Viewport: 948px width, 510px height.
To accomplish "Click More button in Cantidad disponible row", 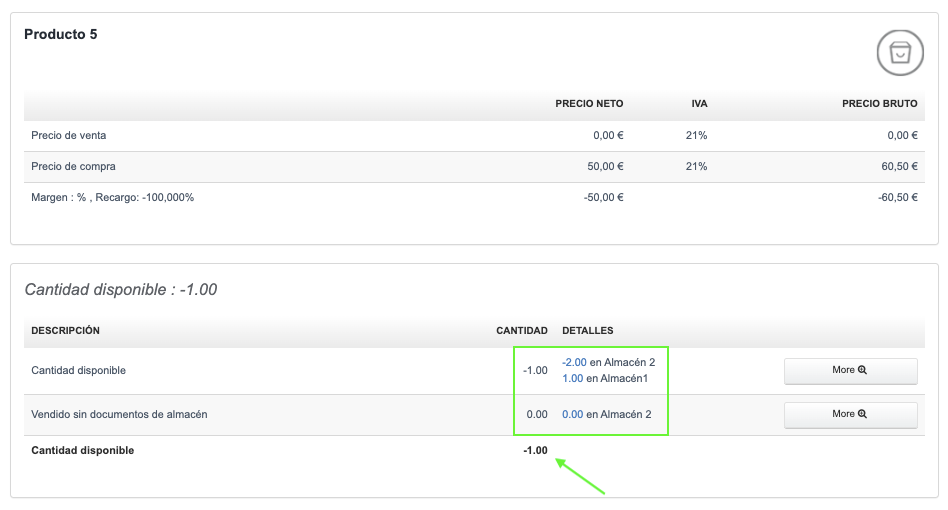I will pos(850,370).
